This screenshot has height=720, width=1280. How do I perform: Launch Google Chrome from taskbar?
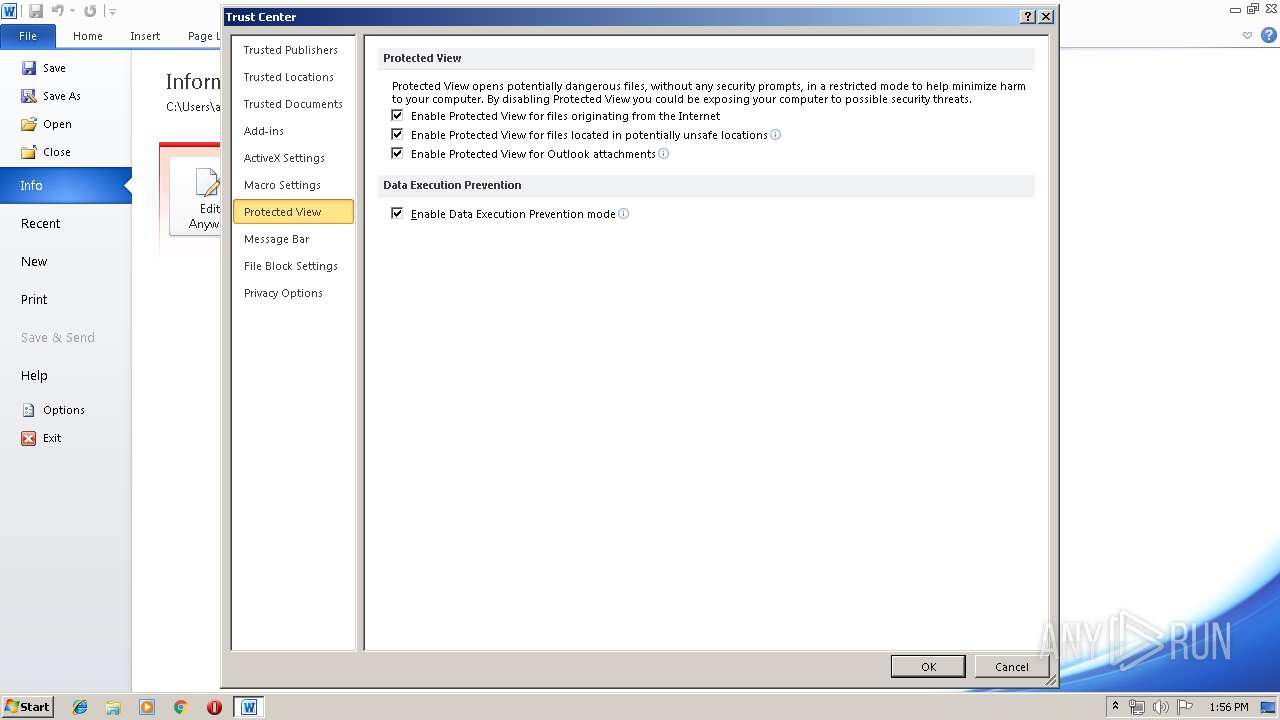tap(181, 707)
